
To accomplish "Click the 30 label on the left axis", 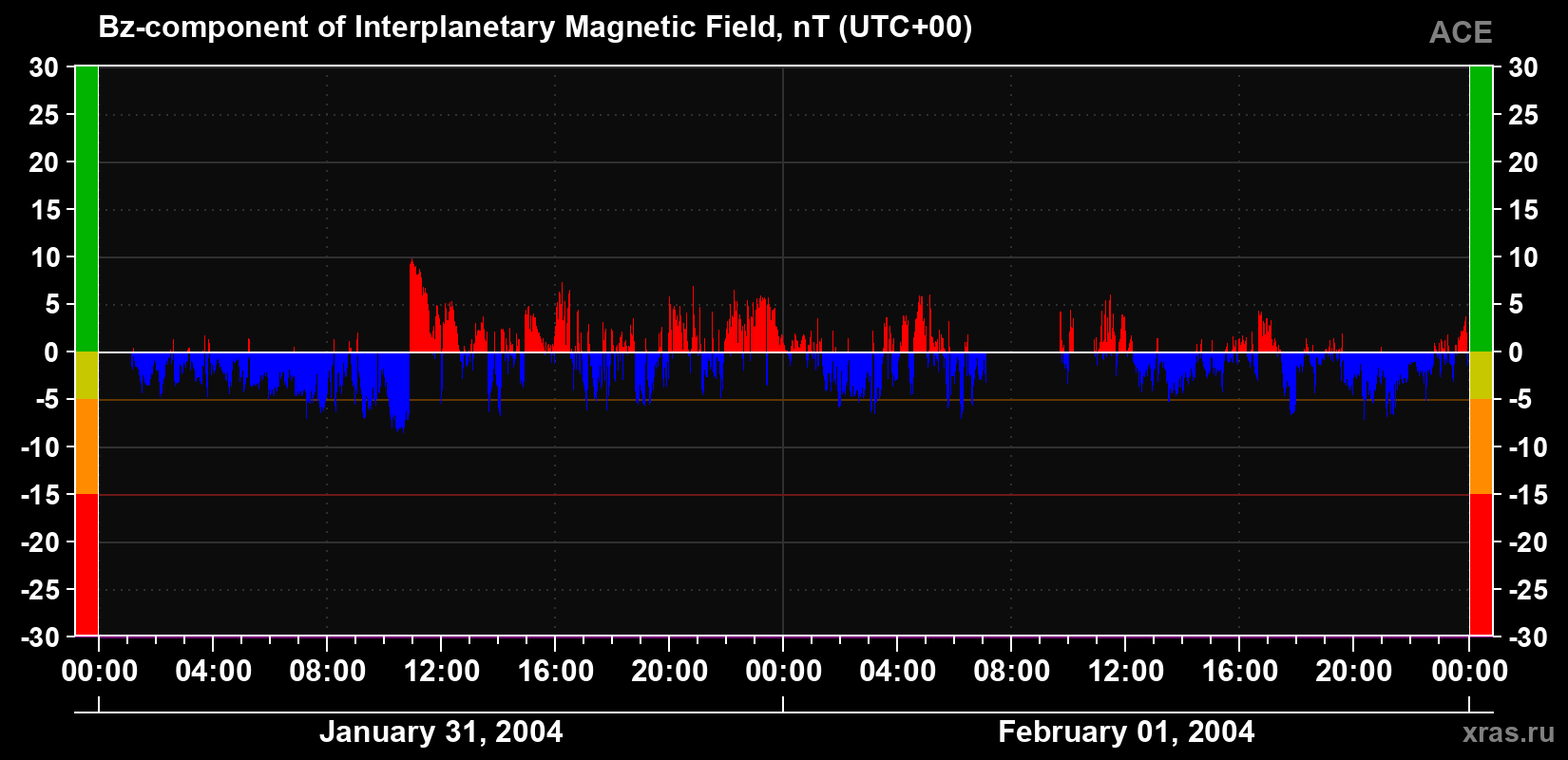I will pyautogui.click(x=44, y=67).
